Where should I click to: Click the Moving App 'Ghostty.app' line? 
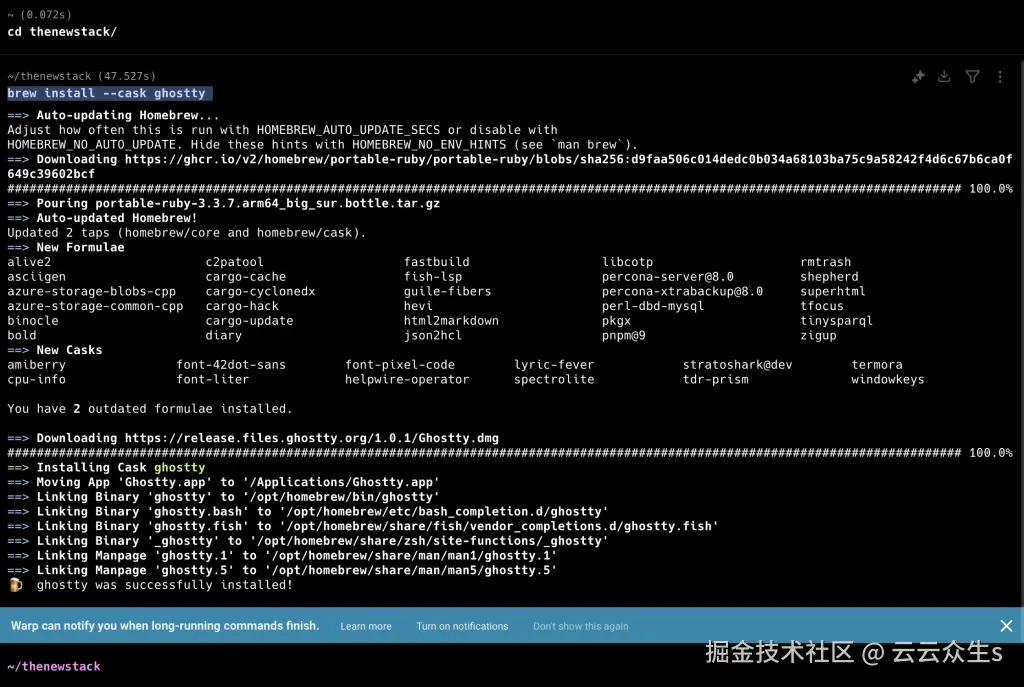tap(223, 482)
